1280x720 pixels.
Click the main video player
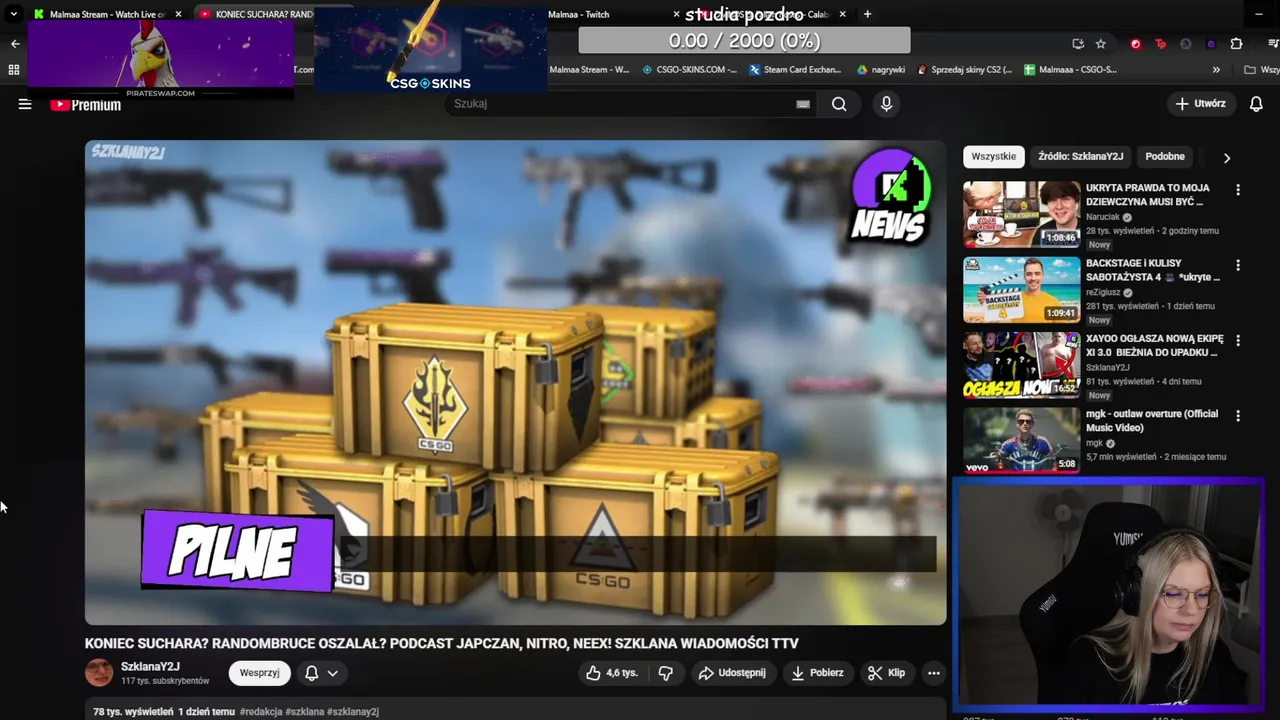pos(515,383)
